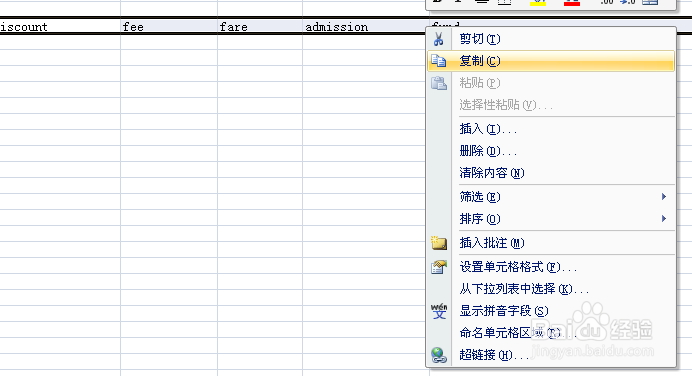
Task: Choose 插入(I)... to insert cells
Action: point(551,129)
